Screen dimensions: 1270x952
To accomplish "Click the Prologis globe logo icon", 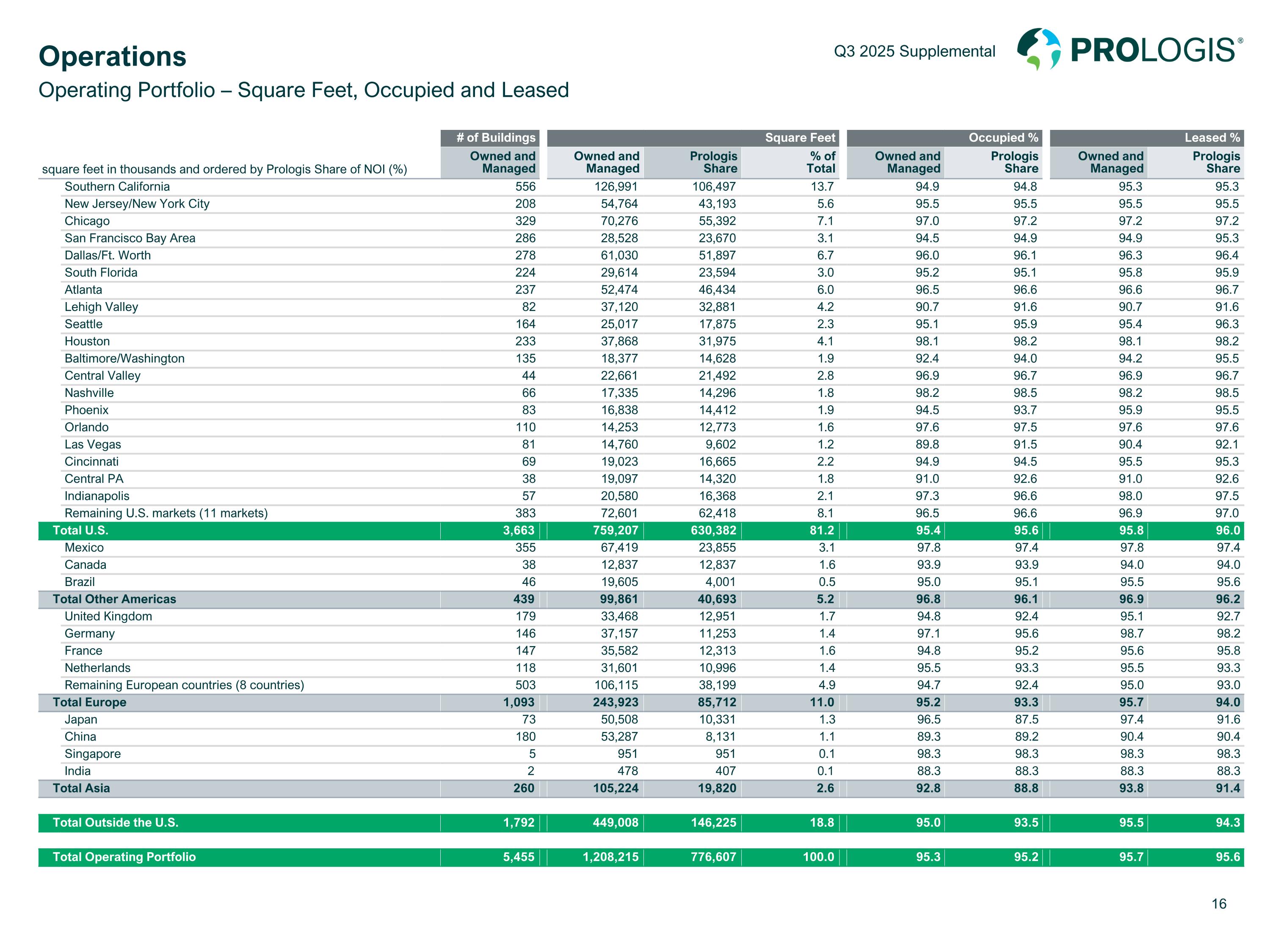I will pyautogui.click(x=1038, y=50).
